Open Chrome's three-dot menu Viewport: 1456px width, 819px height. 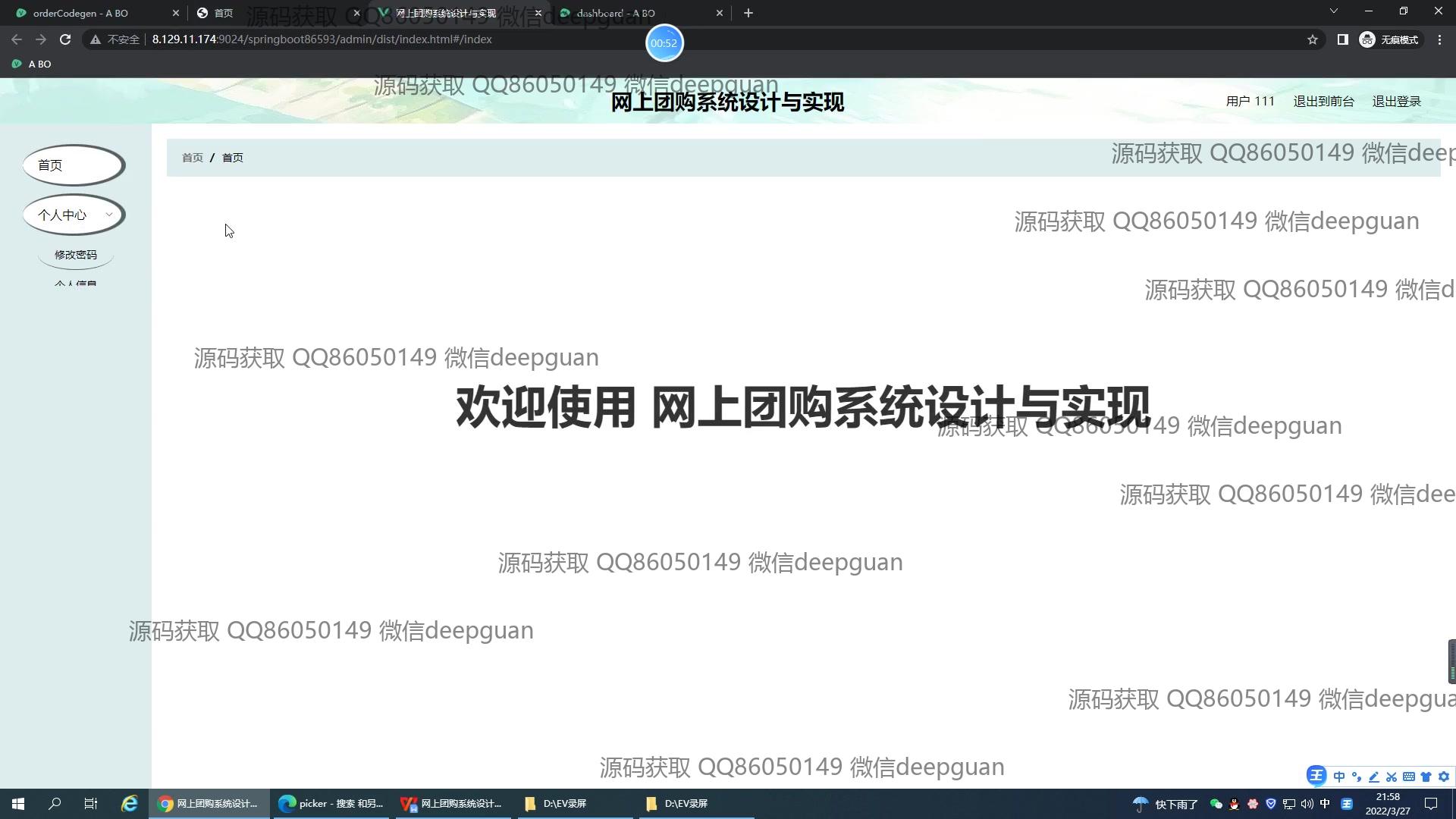coord(1439,39)
